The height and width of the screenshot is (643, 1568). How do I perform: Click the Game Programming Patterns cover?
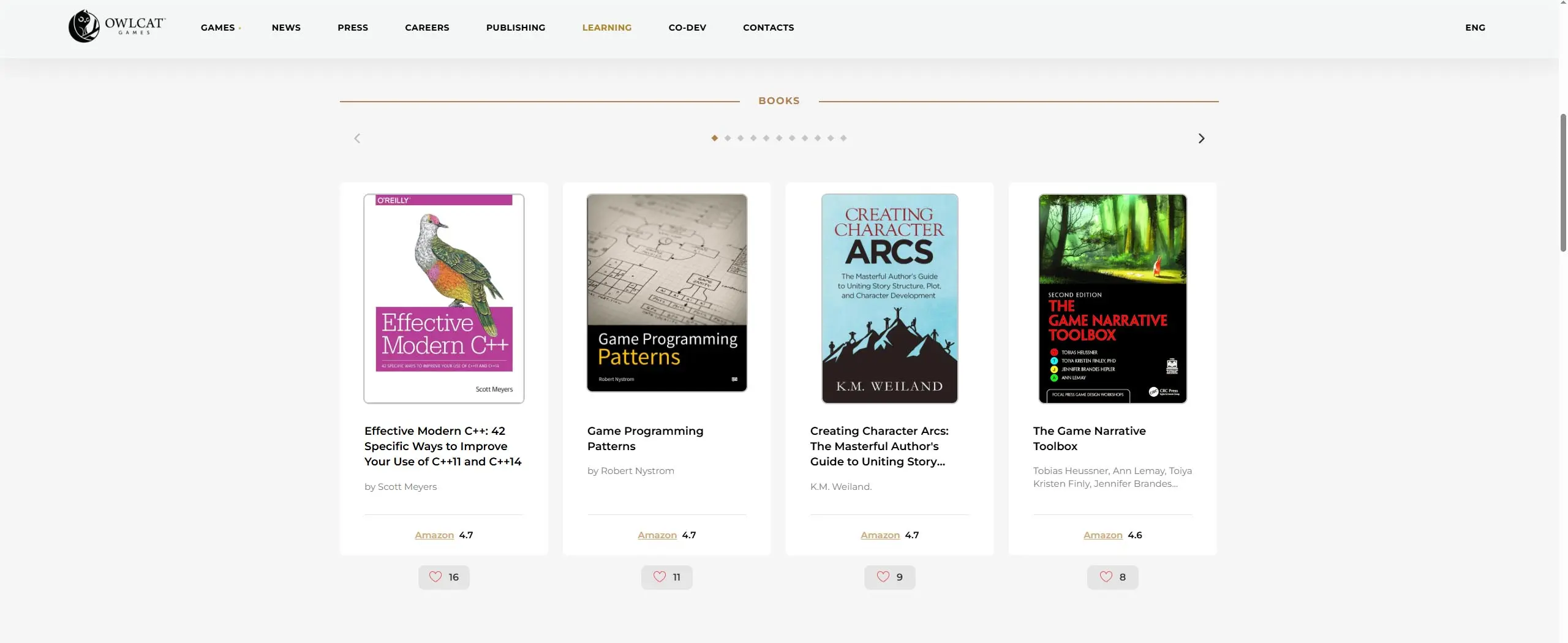click(666, 293)
